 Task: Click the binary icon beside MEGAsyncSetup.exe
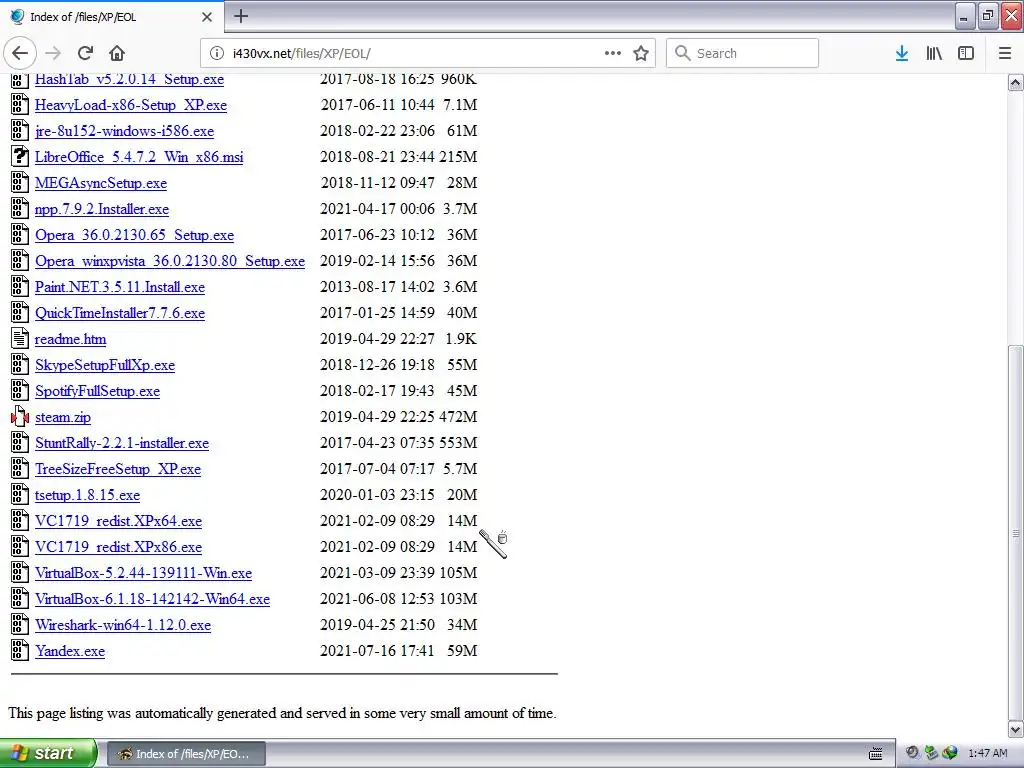(20, 182)
